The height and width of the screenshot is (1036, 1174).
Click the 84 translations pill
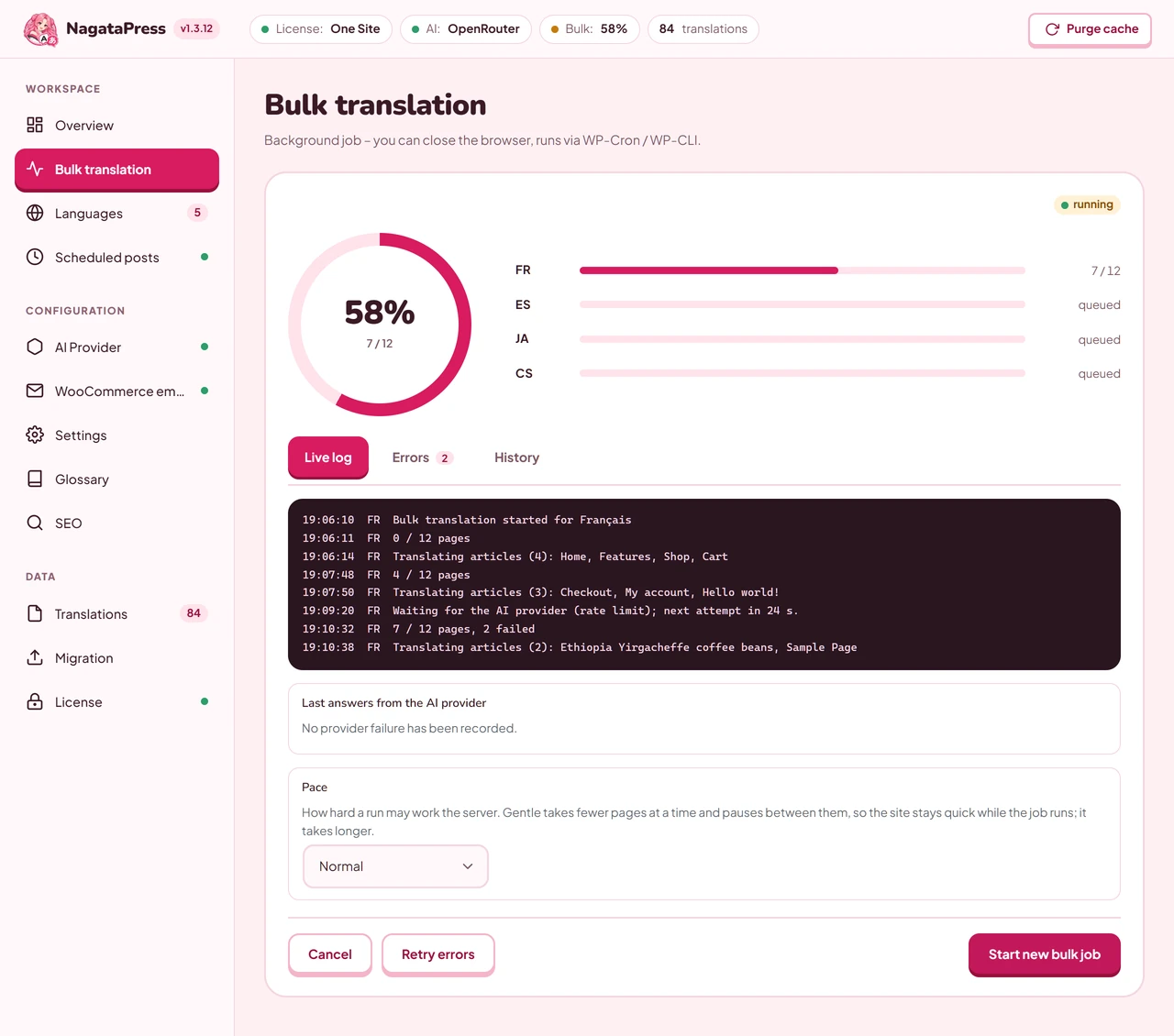pos(703,29)
